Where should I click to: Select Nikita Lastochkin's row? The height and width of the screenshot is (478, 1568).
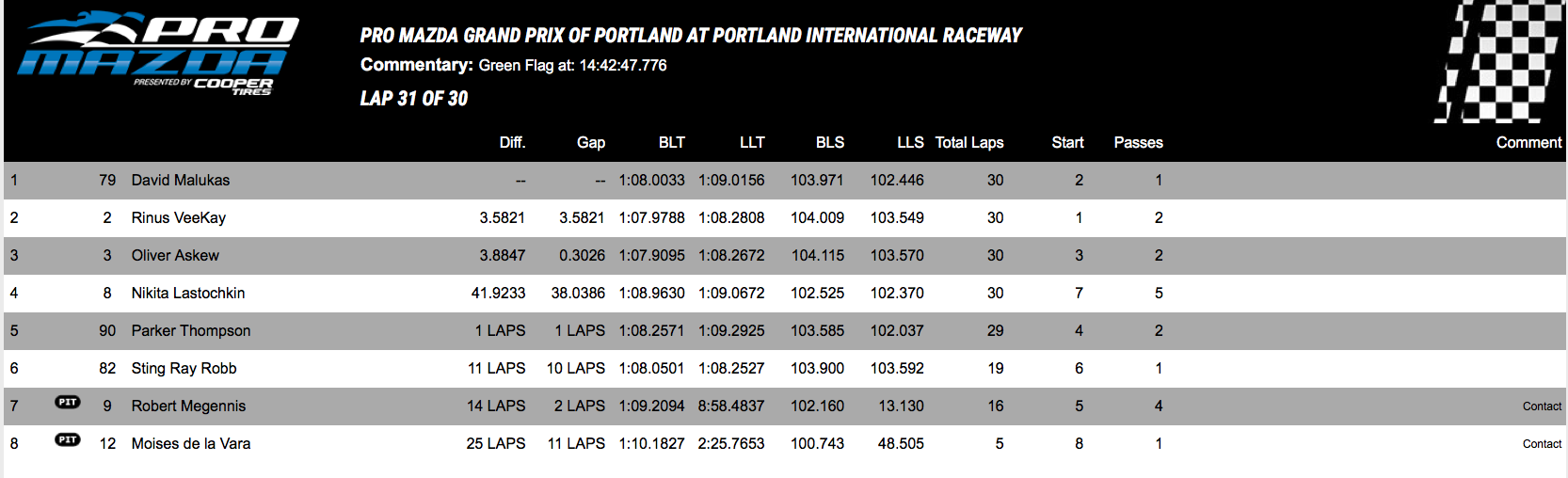pos(785,294)
